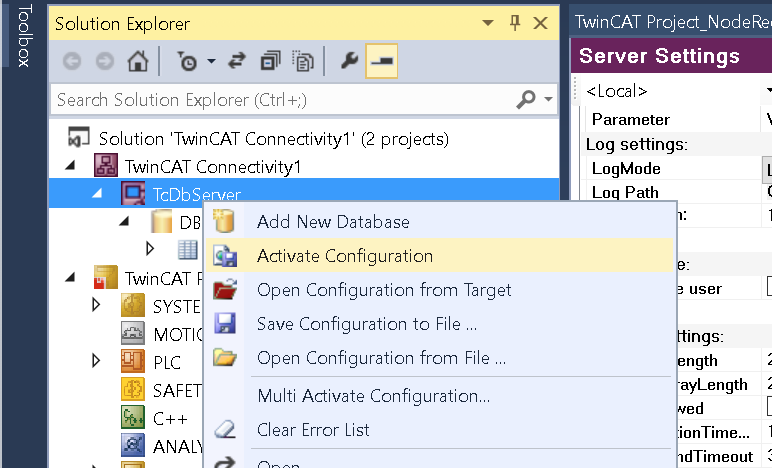The image size is (772, 468).
Task: Choose Save Configuration to File menu entry
Action: pos(440,324)
